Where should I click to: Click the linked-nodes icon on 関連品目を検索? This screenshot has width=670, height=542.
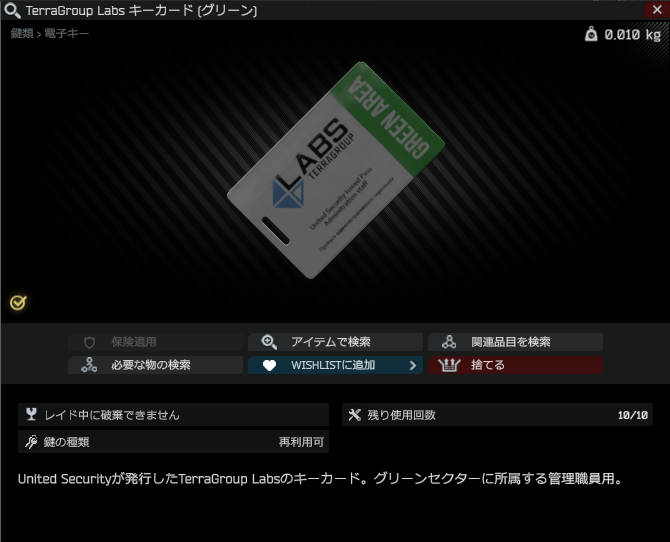[449, 342]
